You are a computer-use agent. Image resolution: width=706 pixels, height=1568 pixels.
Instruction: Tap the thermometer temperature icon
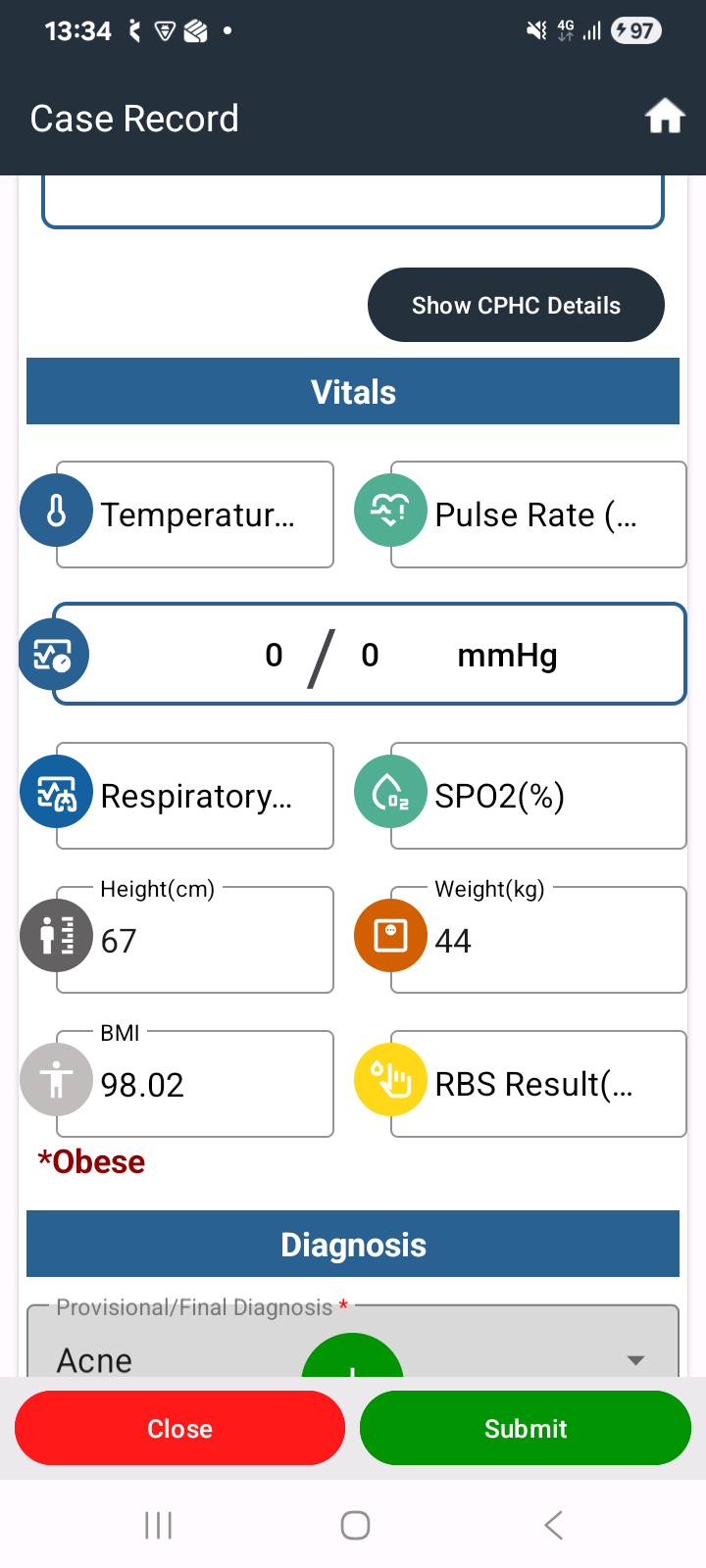tap(57, 511)
